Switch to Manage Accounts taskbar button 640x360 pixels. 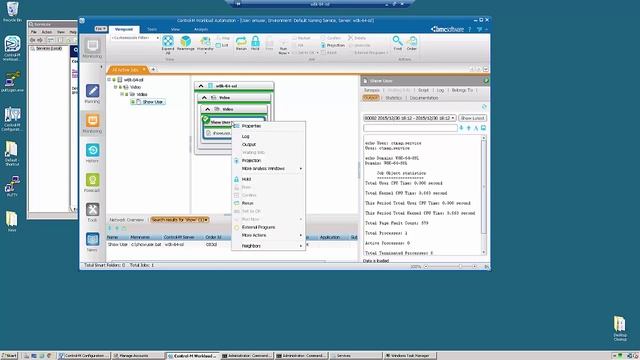138,356
